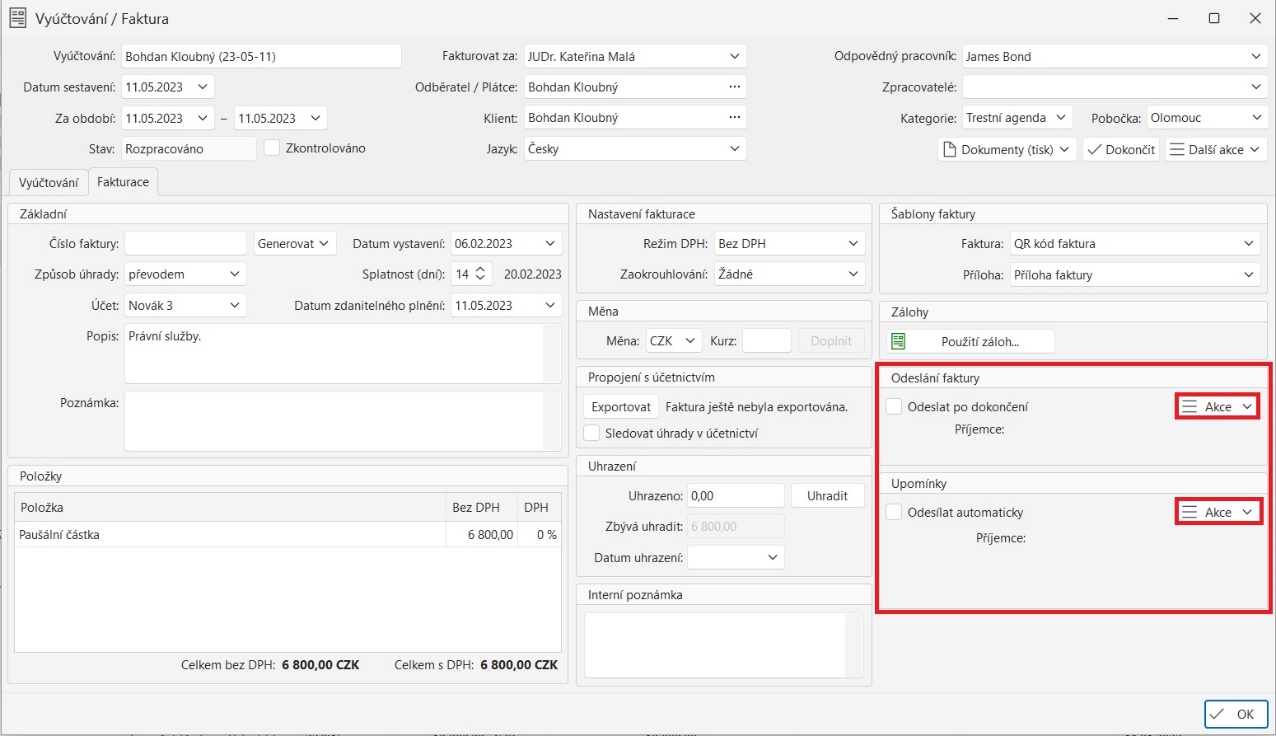This screenshot has width=1276, height=736.
Task: Open Dokumenty (tisk) document menu
Action: click(x=1007, y=149)
